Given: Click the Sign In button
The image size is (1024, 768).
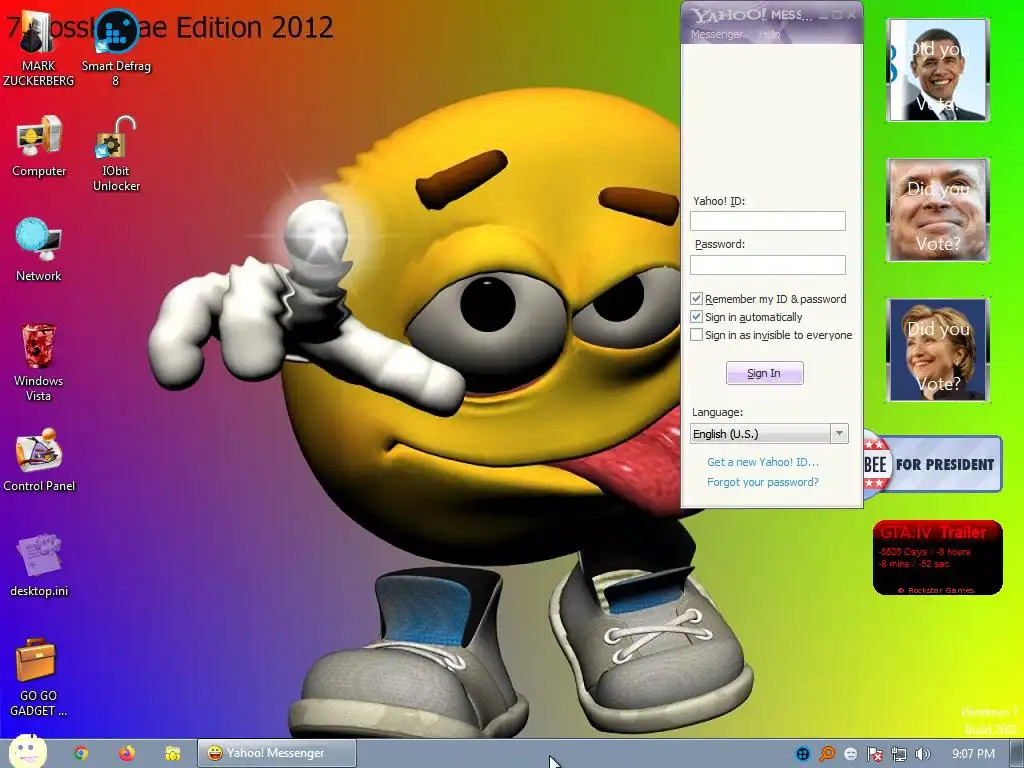Looking at the screenshot, I should click(765, 373).
